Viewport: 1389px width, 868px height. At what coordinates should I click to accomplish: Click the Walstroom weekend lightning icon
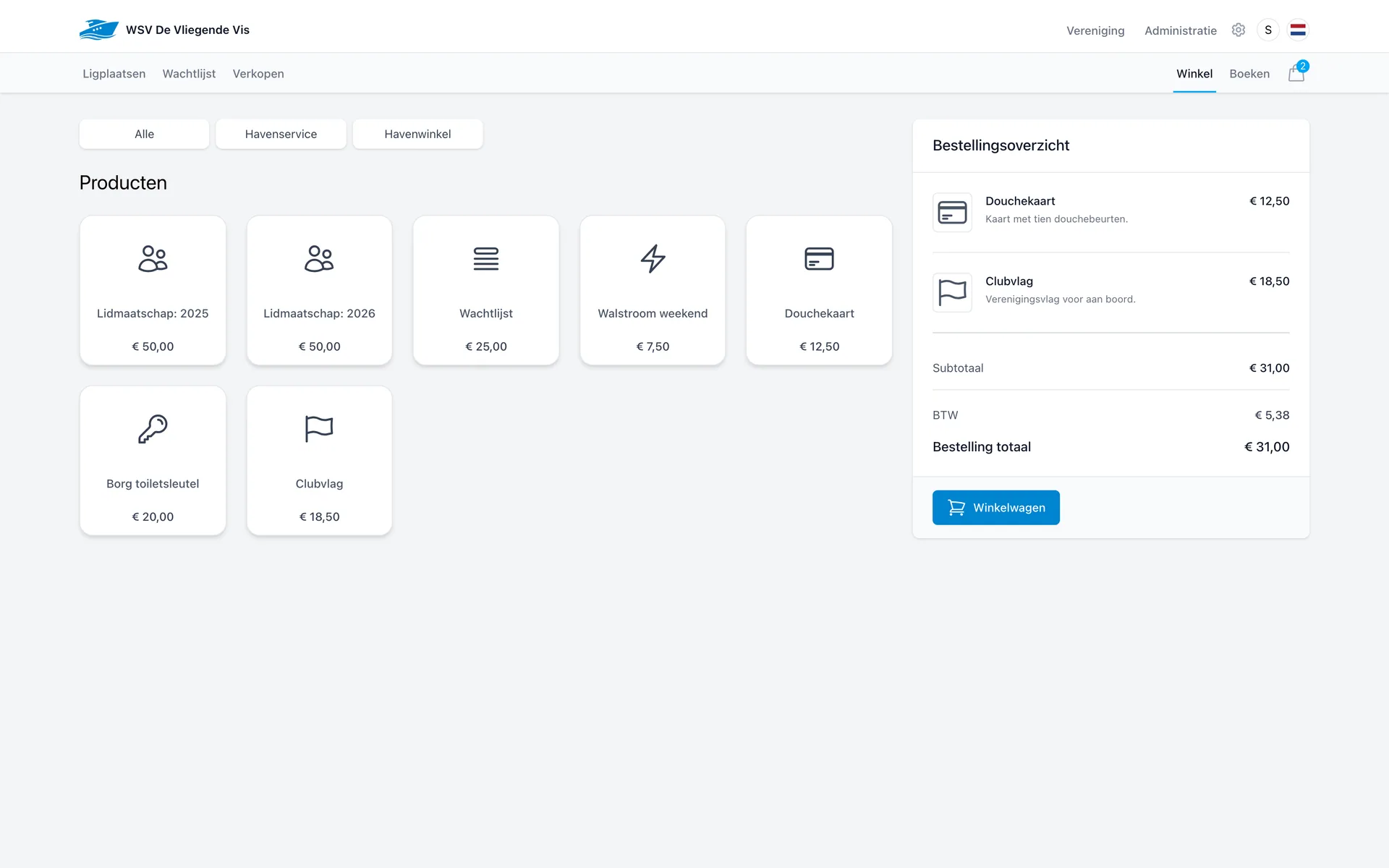[x=653, y=258]
